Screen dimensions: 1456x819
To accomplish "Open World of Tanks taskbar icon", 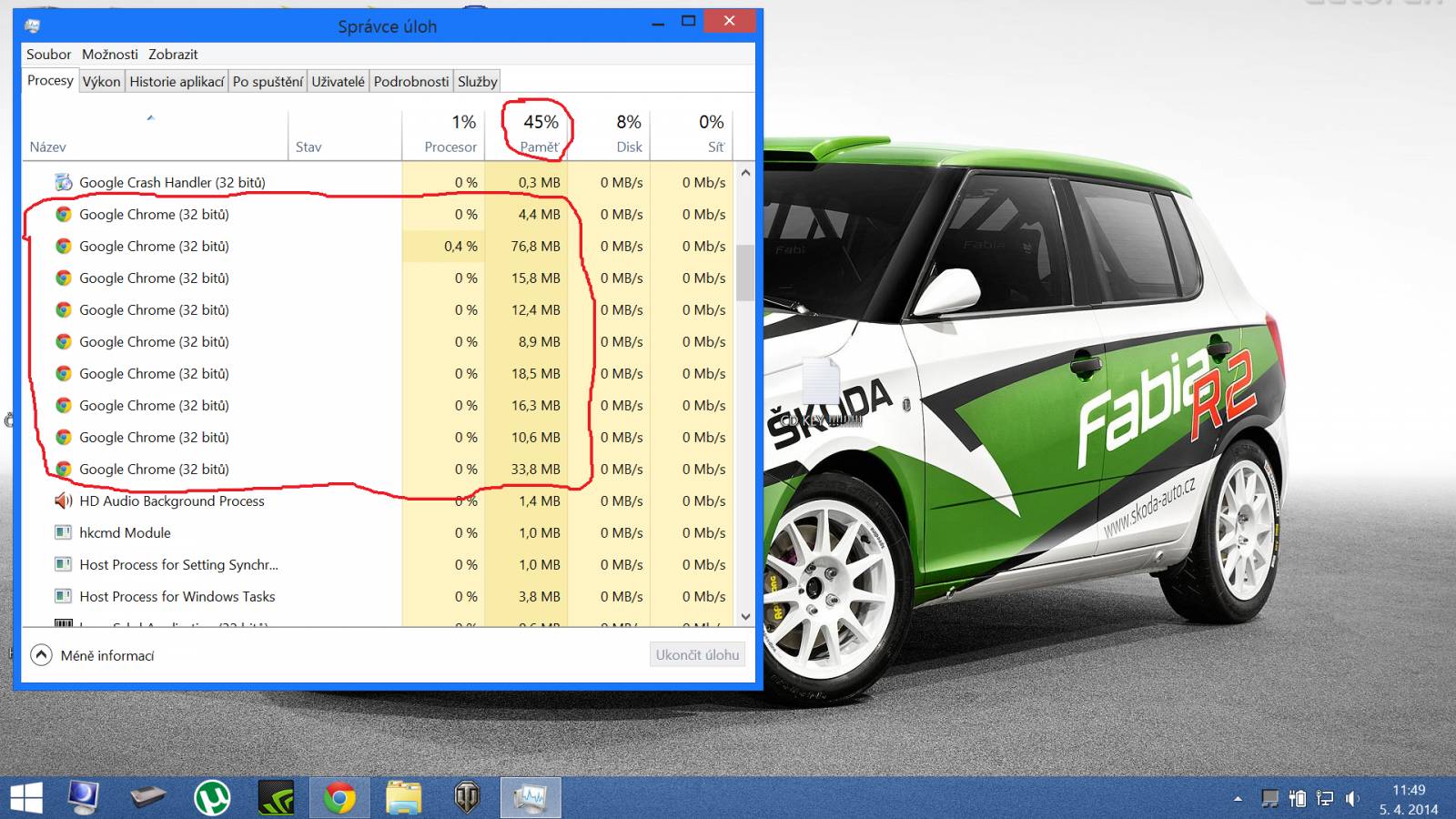I will [467, 799].
